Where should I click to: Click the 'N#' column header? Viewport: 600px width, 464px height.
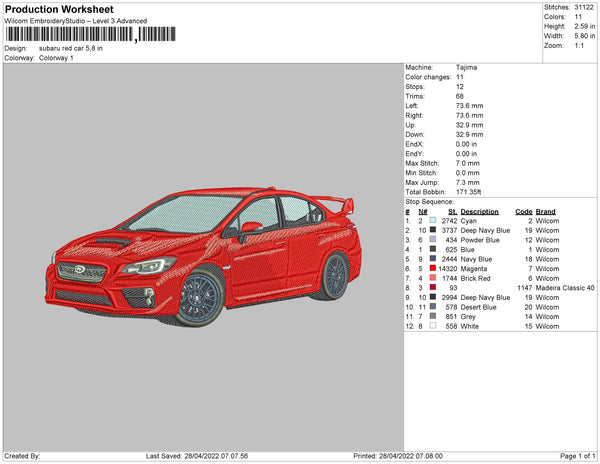[x=423, y=212]
